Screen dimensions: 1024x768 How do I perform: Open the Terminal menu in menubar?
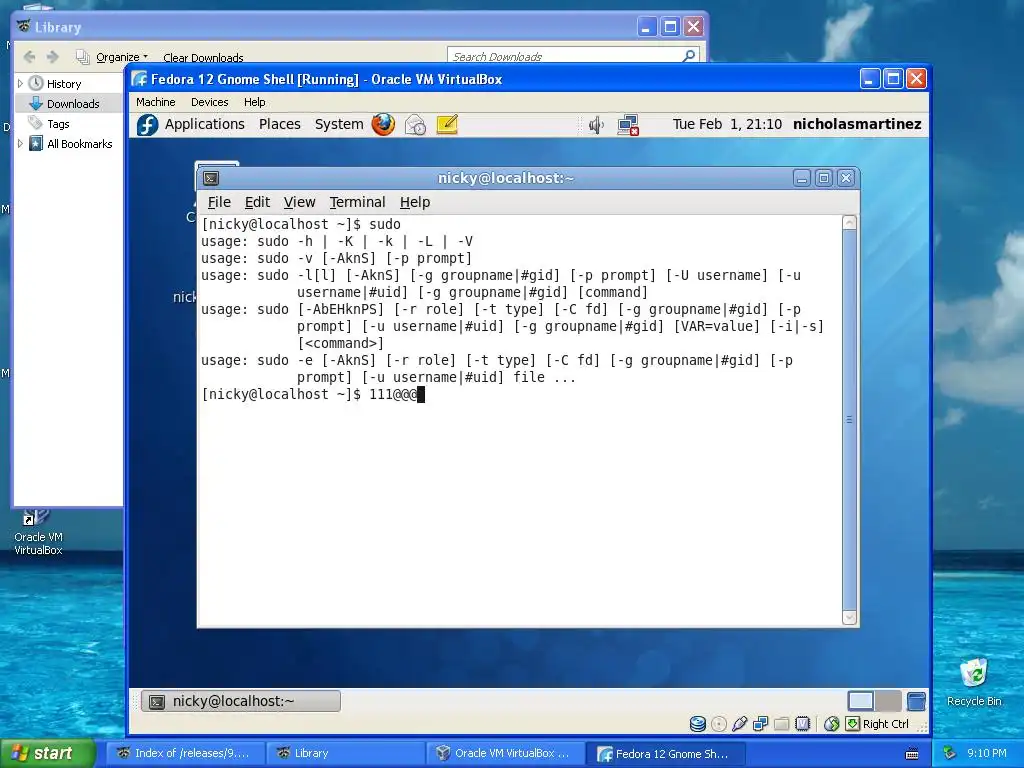click(357, 202)
